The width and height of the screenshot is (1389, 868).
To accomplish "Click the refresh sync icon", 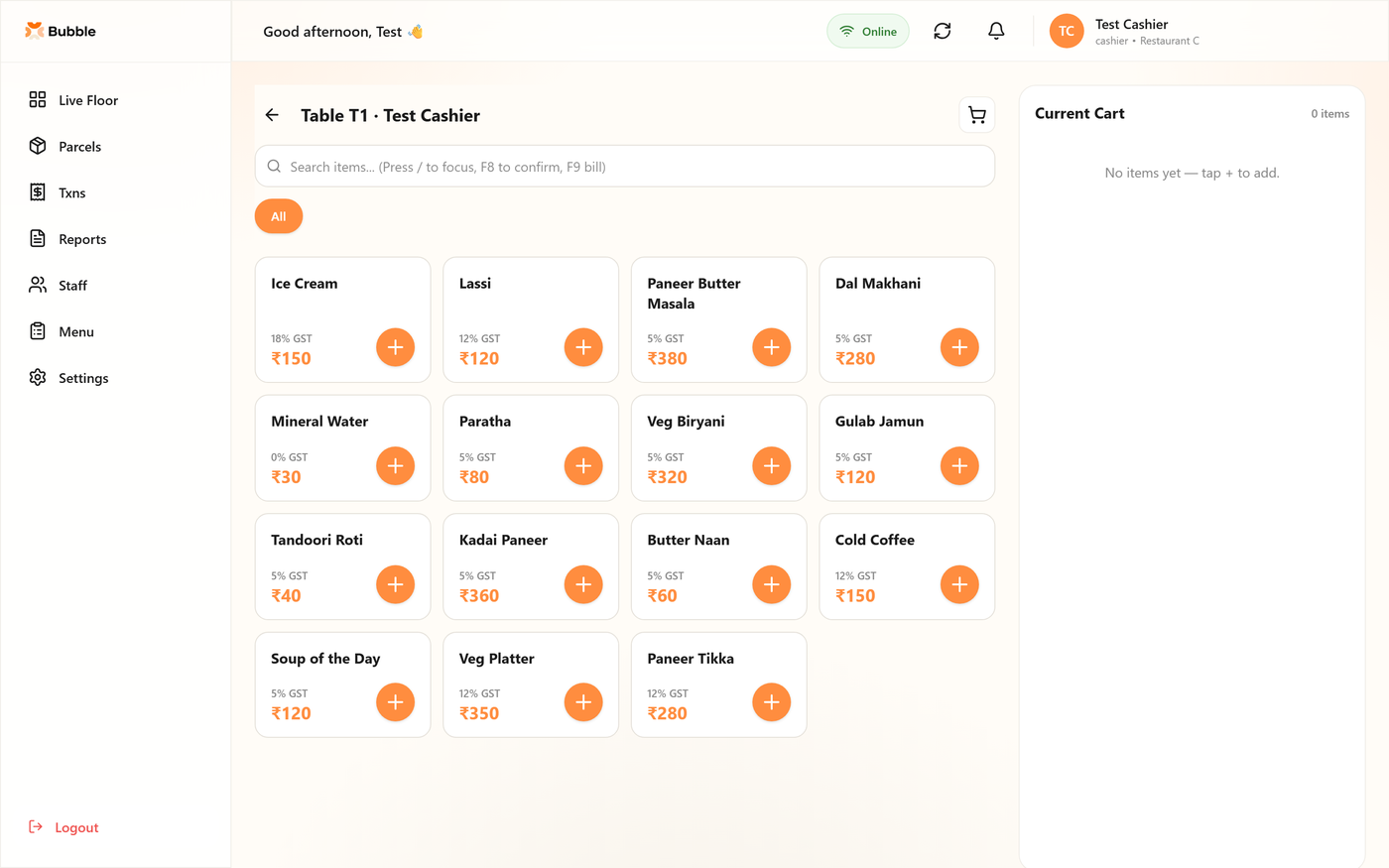I will click(943, 32).
